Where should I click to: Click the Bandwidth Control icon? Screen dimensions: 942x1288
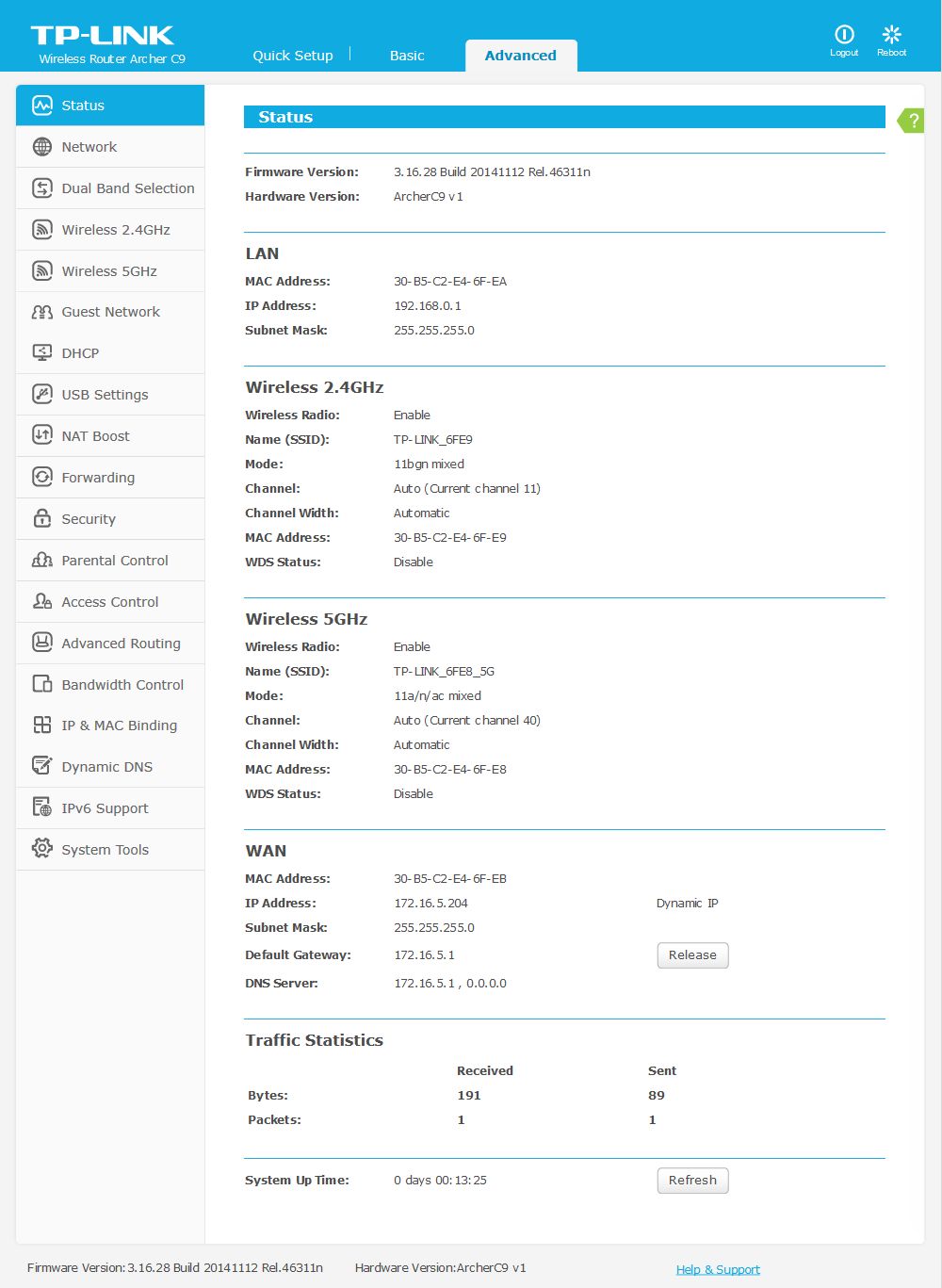point(41,685)
